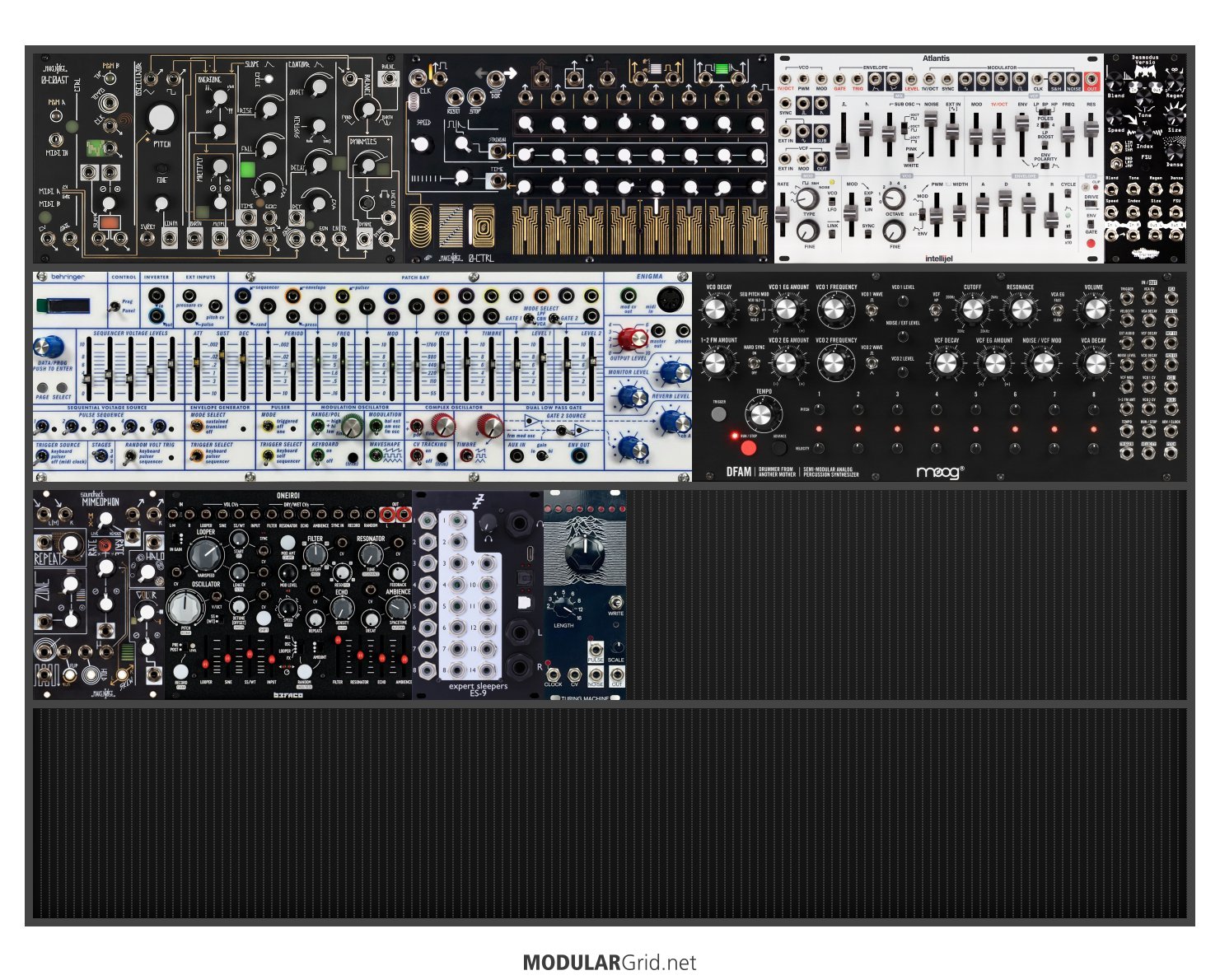Click the SELECT button on Enigma

pos(62,387)
